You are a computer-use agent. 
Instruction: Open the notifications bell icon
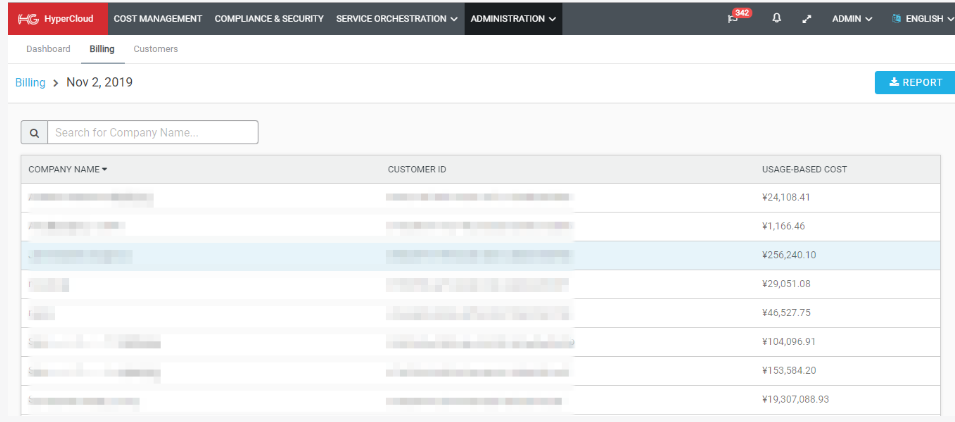777,18
